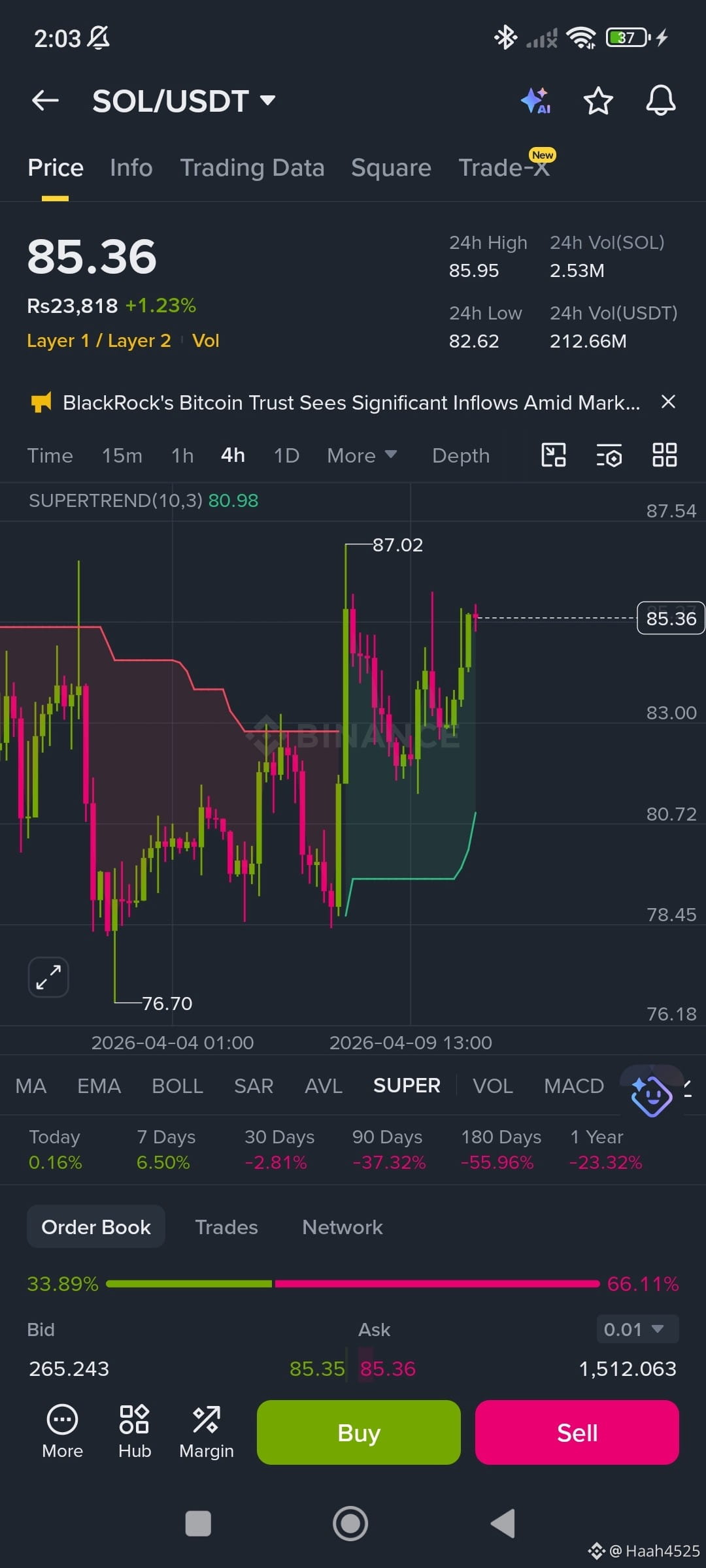
Task: Select the 4h chart interval
Action: [x=233, y=455]
